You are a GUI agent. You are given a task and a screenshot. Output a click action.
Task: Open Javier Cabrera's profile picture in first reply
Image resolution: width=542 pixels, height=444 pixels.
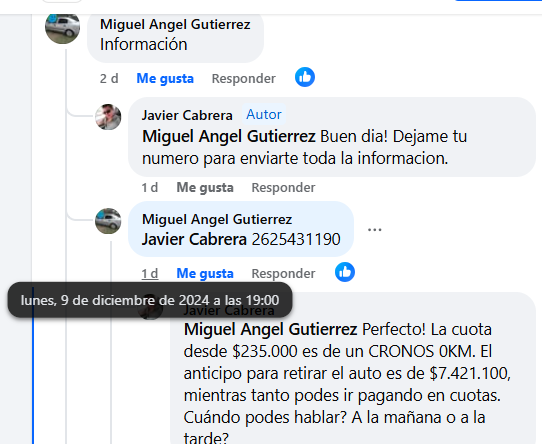(108, 117)
